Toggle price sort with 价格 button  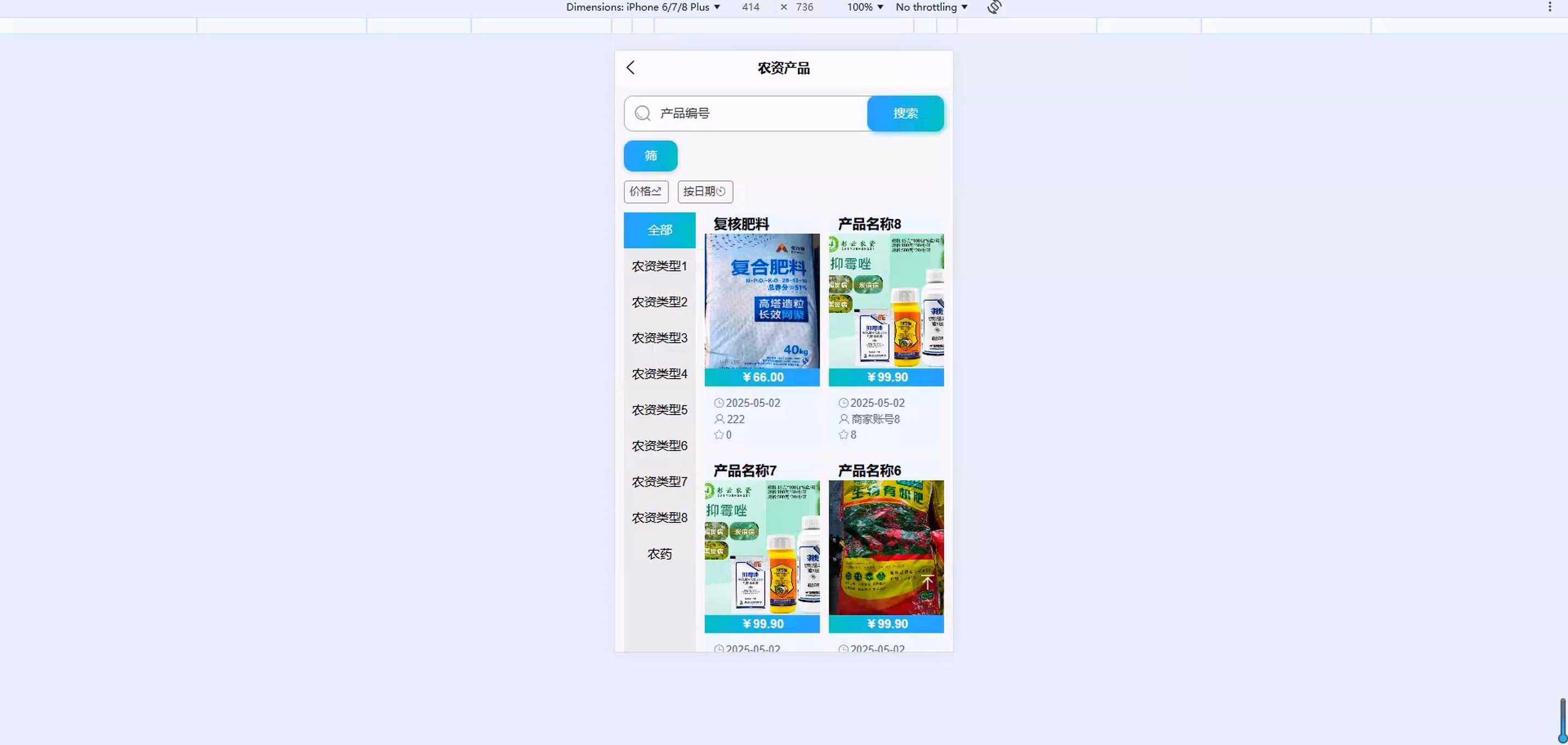[645, 191]
